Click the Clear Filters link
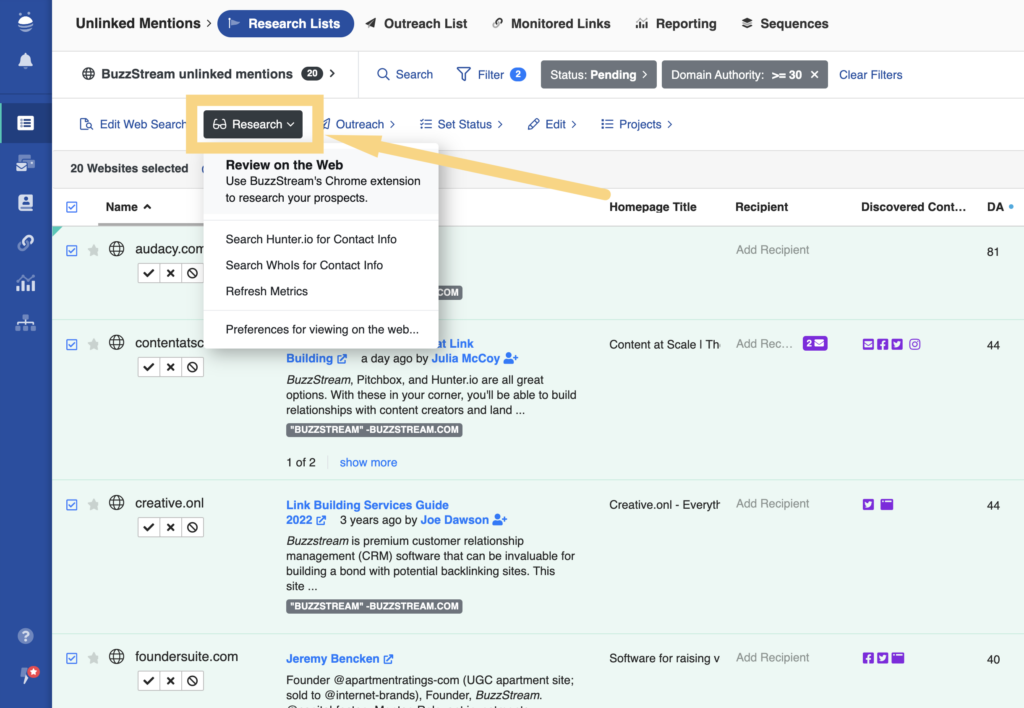Viewport: 1024px width, 708px height. [x=870, y=74]
